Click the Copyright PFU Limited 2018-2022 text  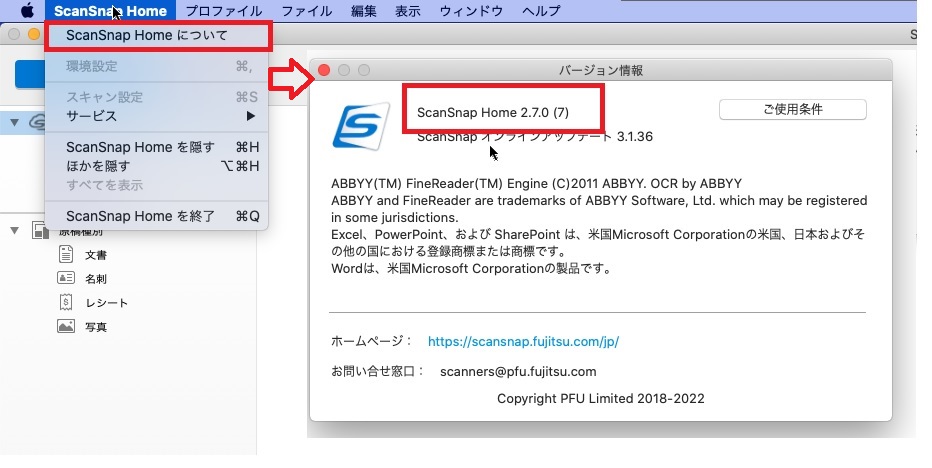click(x=600, y=398)
